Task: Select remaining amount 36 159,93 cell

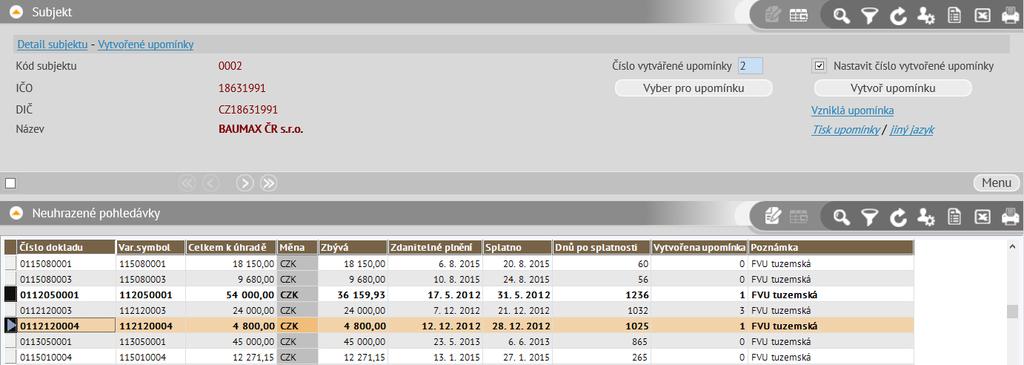Action: point(353,294)
